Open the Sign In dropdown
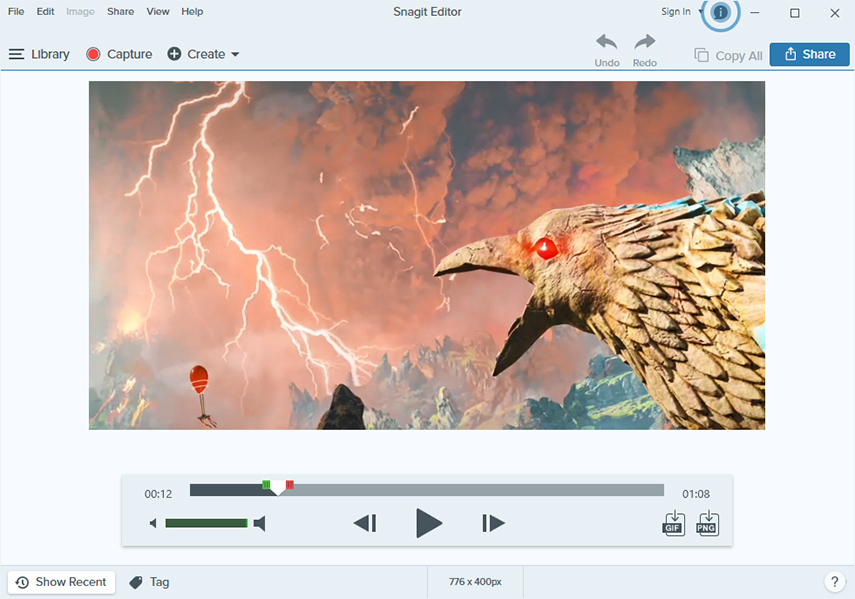This screenshot has height=599, width=855. point(680,12)
